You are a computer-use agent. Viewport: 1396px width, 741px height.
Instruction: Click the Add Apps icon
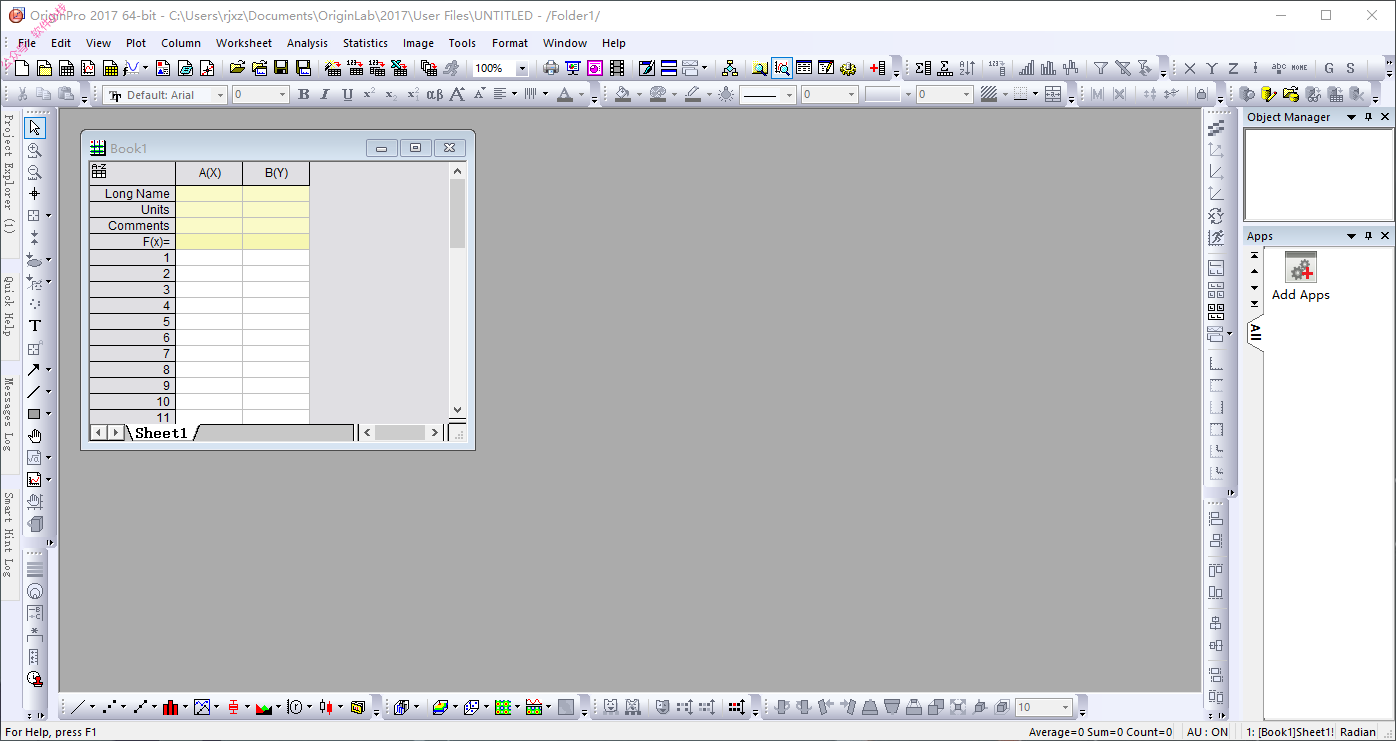(1300, 277)
